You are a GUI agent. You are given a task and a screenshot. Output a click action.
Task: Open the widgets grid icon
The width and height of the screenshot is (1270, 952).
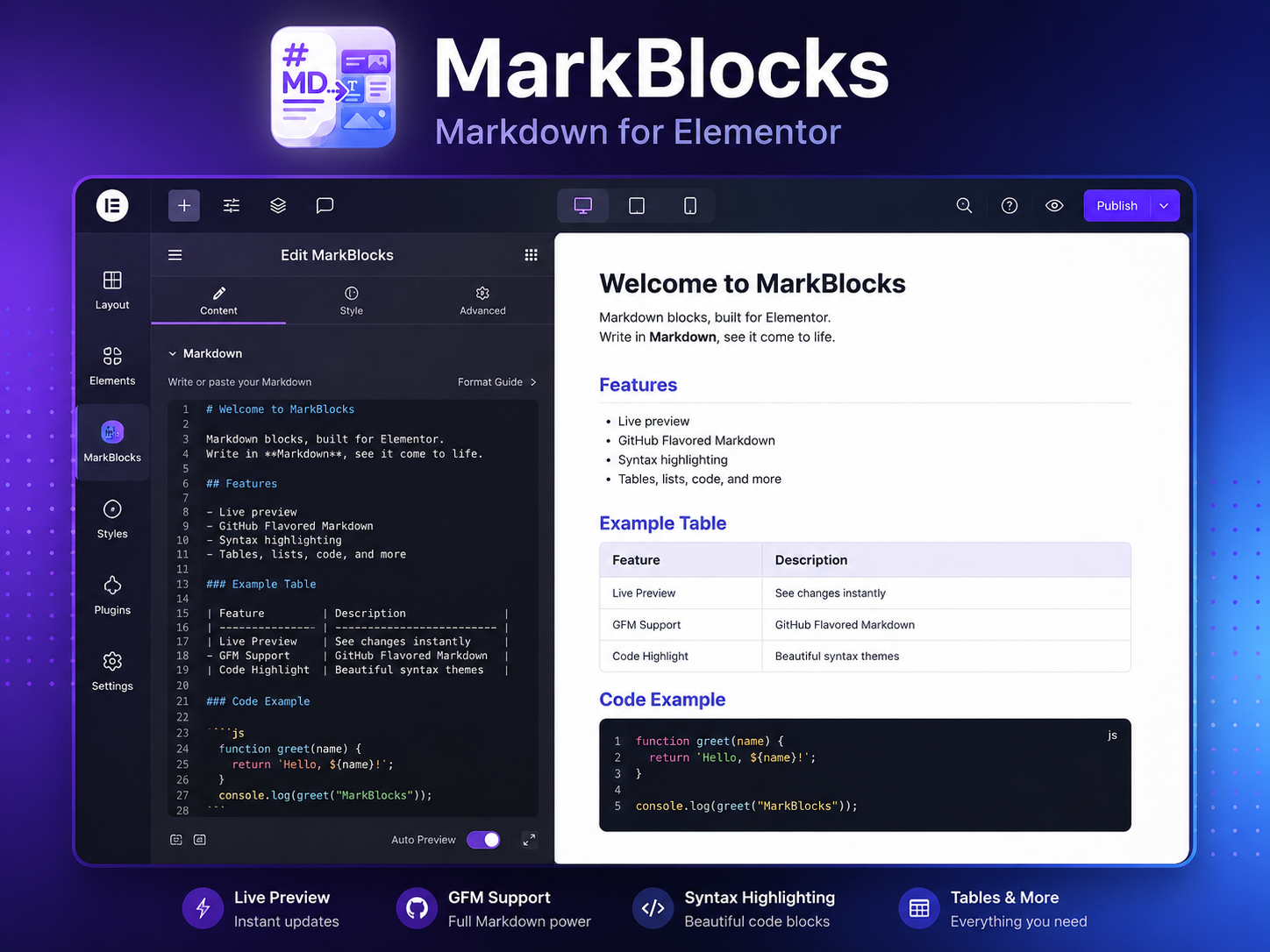[x=531, y=255]
